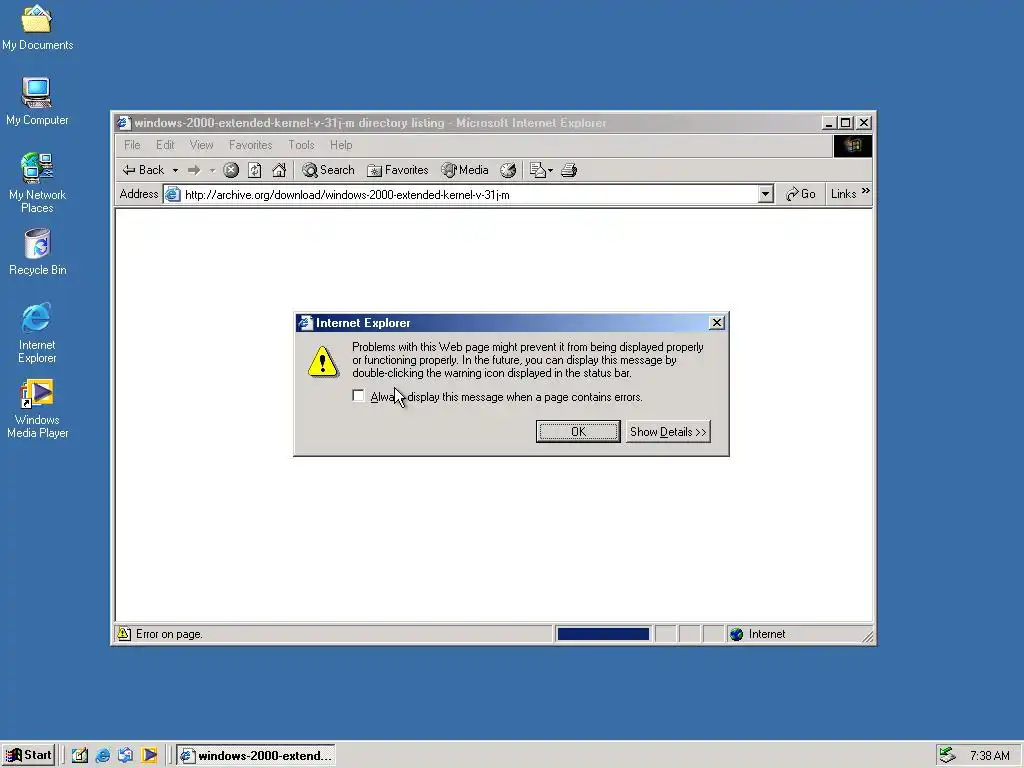Click the network tray icon near clock
This screenshot has width=1024, height=768.
947,756
